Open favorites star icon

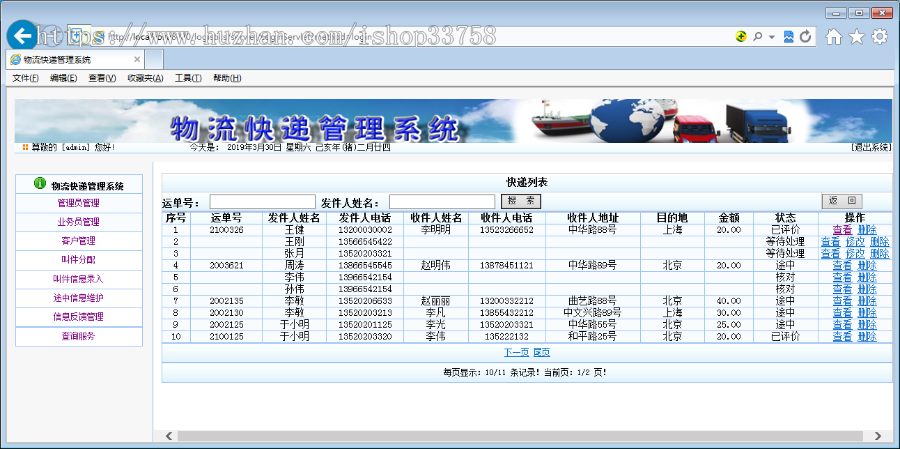click(x=856, y=37)
